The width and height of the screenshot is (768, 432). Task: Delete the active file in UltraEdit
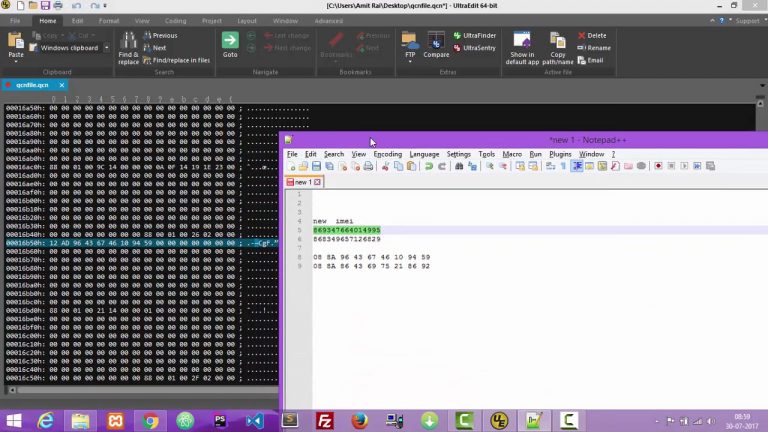592,36
